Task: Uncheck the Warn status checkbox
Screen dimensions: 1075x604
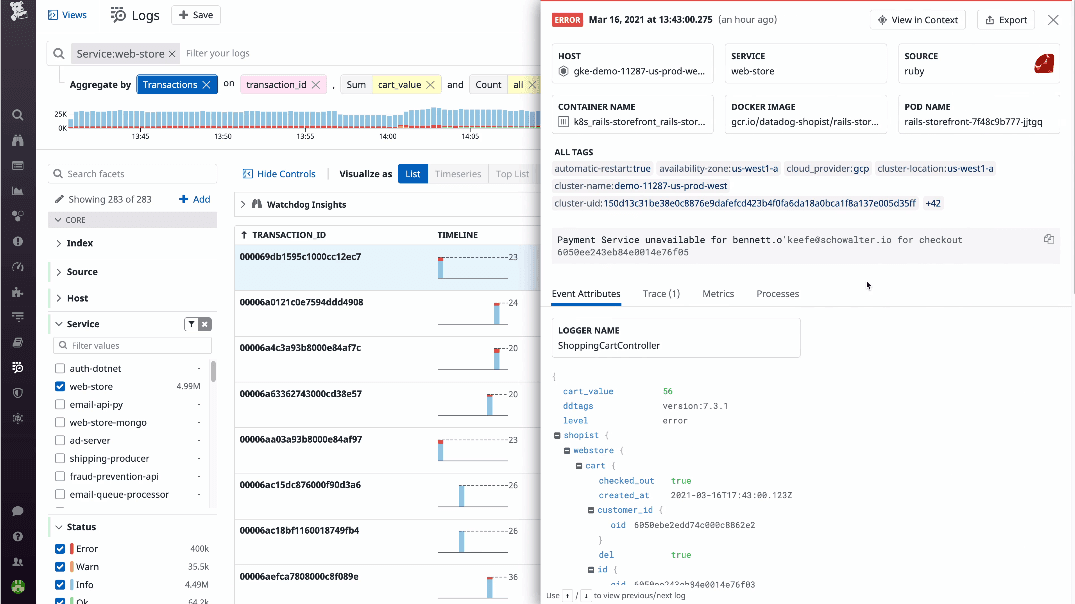Action: coord(60,567)
